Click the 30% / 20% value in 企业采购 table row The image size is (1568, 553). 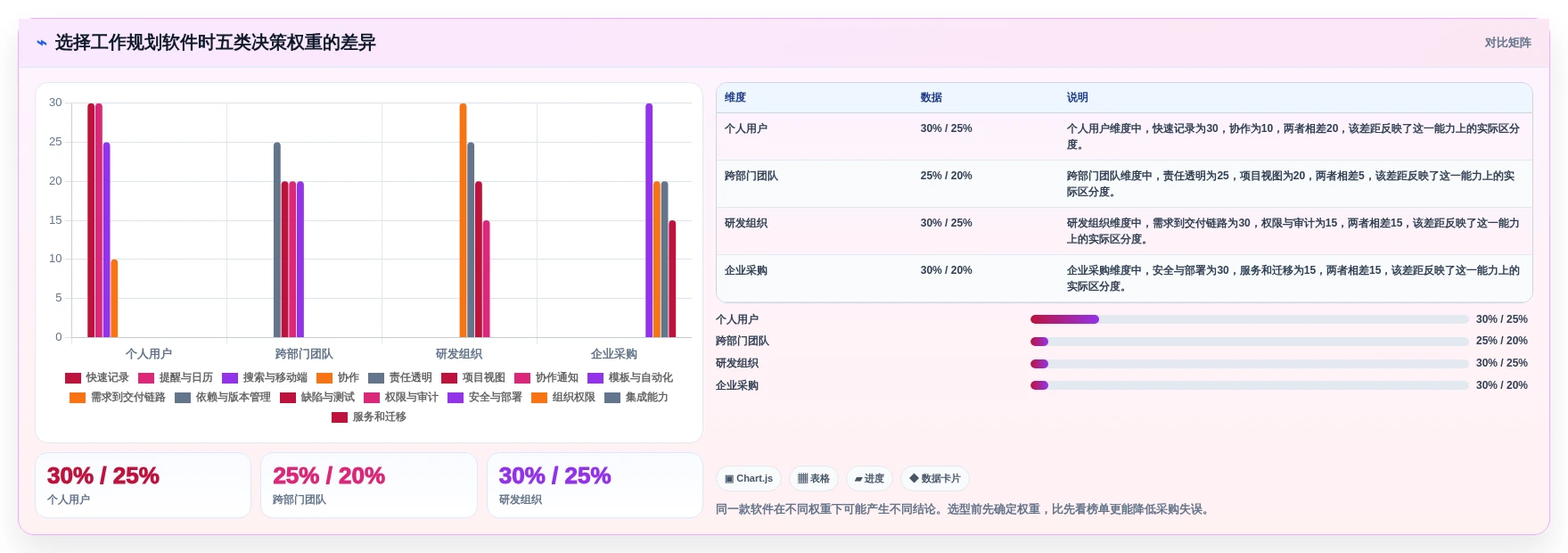(947, 270)
